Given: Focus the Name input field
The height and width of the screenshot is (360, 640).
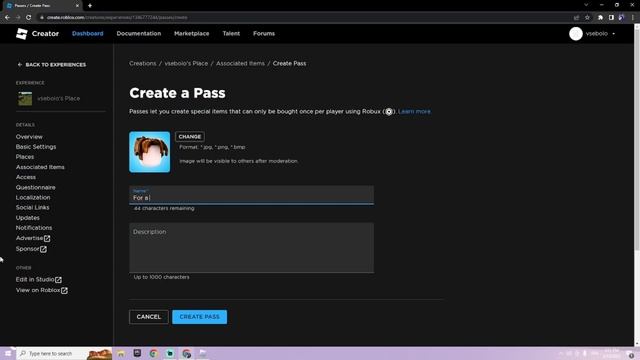Looking at the screenshot, I should click(251, 195).
